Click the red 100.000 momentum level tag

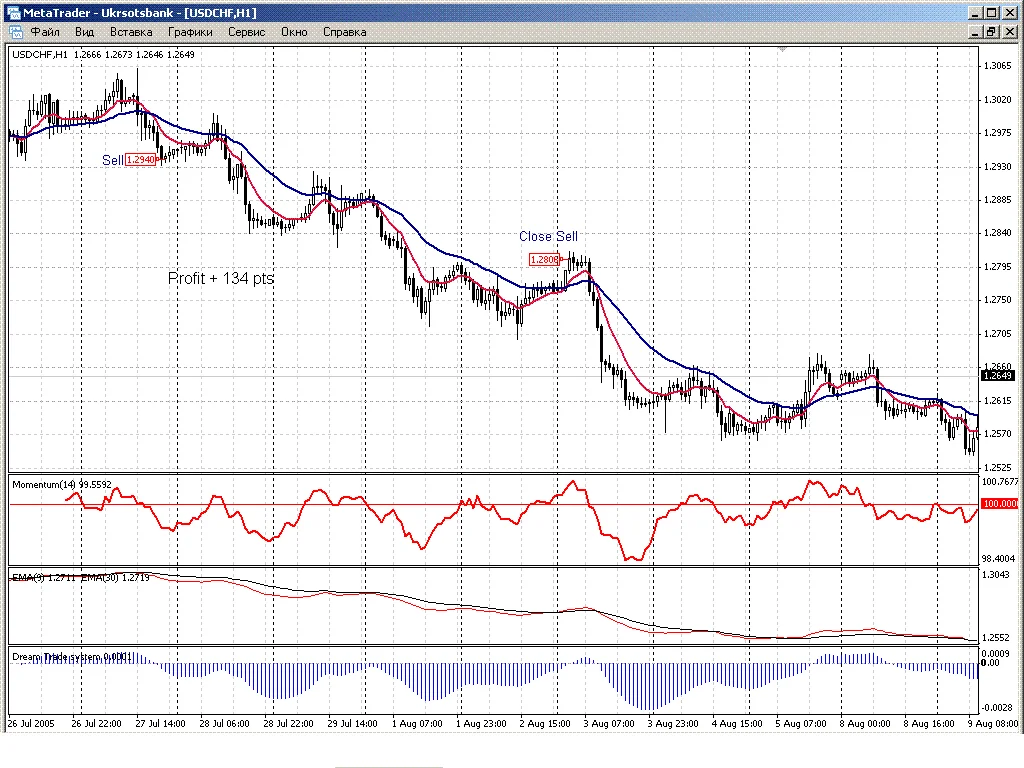click(x=998, y=504)
